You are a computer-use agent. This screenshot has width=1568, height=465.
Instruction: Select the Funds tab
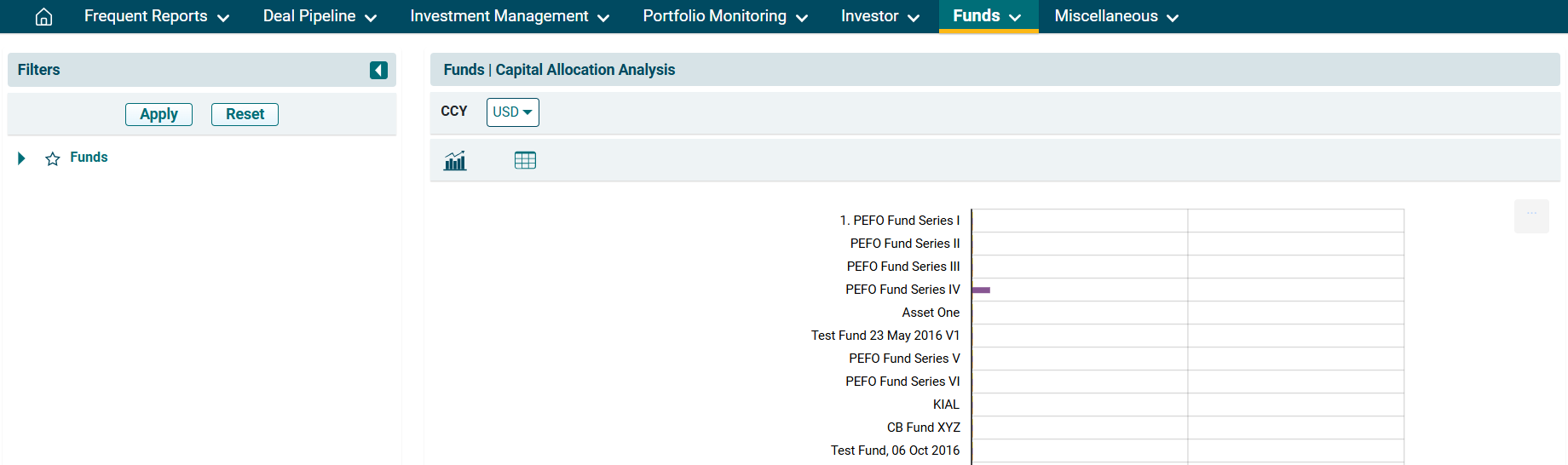coord(987,17)
